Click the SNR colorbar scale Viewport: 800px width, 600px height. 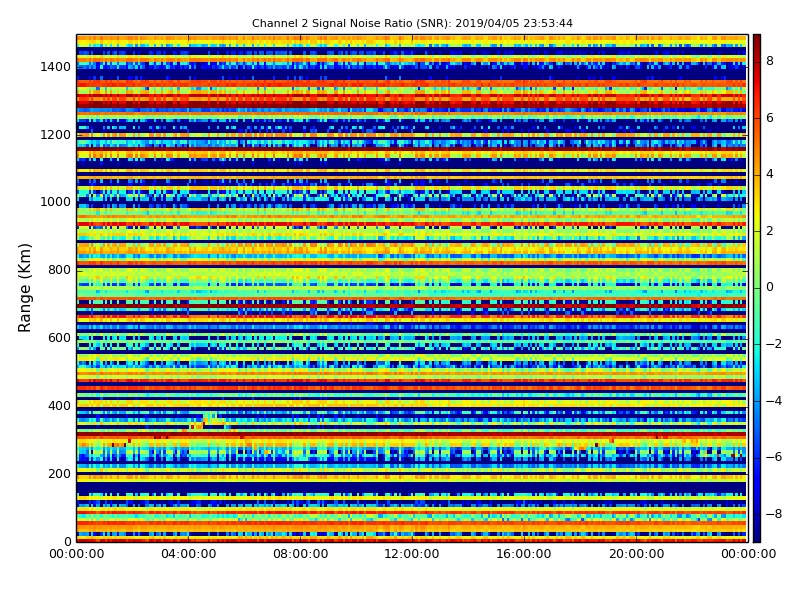[x=757, y=288]
